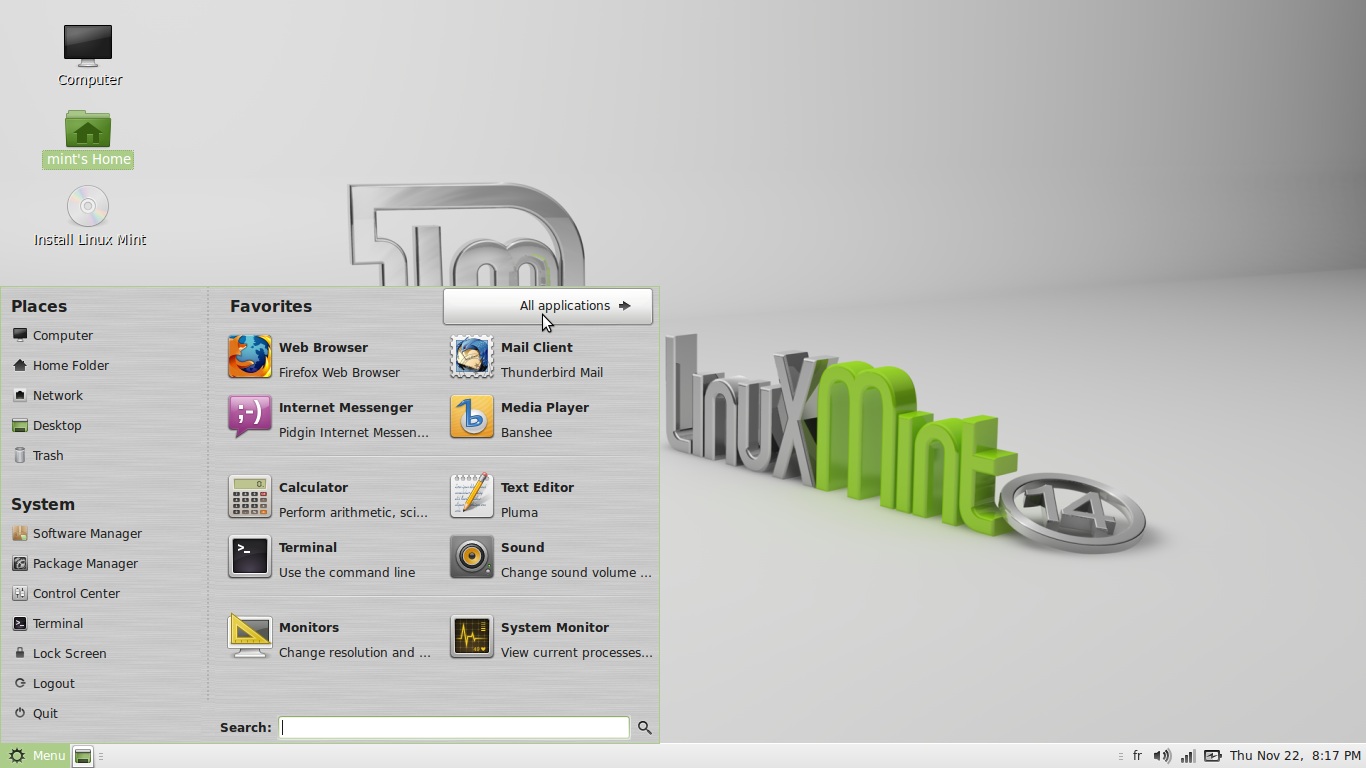Open Pluma Text Editor icon
The image size is (1366, 768).
pos(472,498)
